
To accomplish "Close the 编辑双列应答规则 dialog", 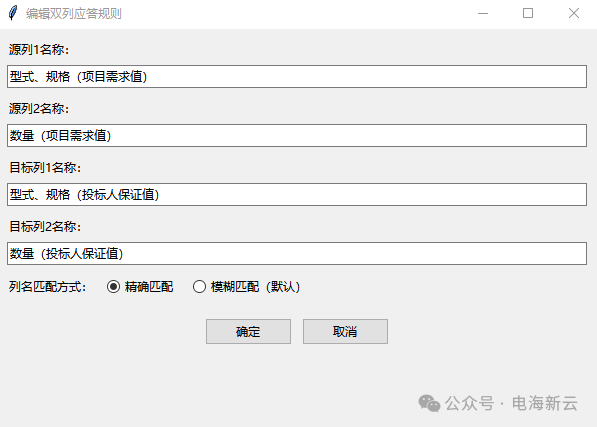I will pos(574,14).
